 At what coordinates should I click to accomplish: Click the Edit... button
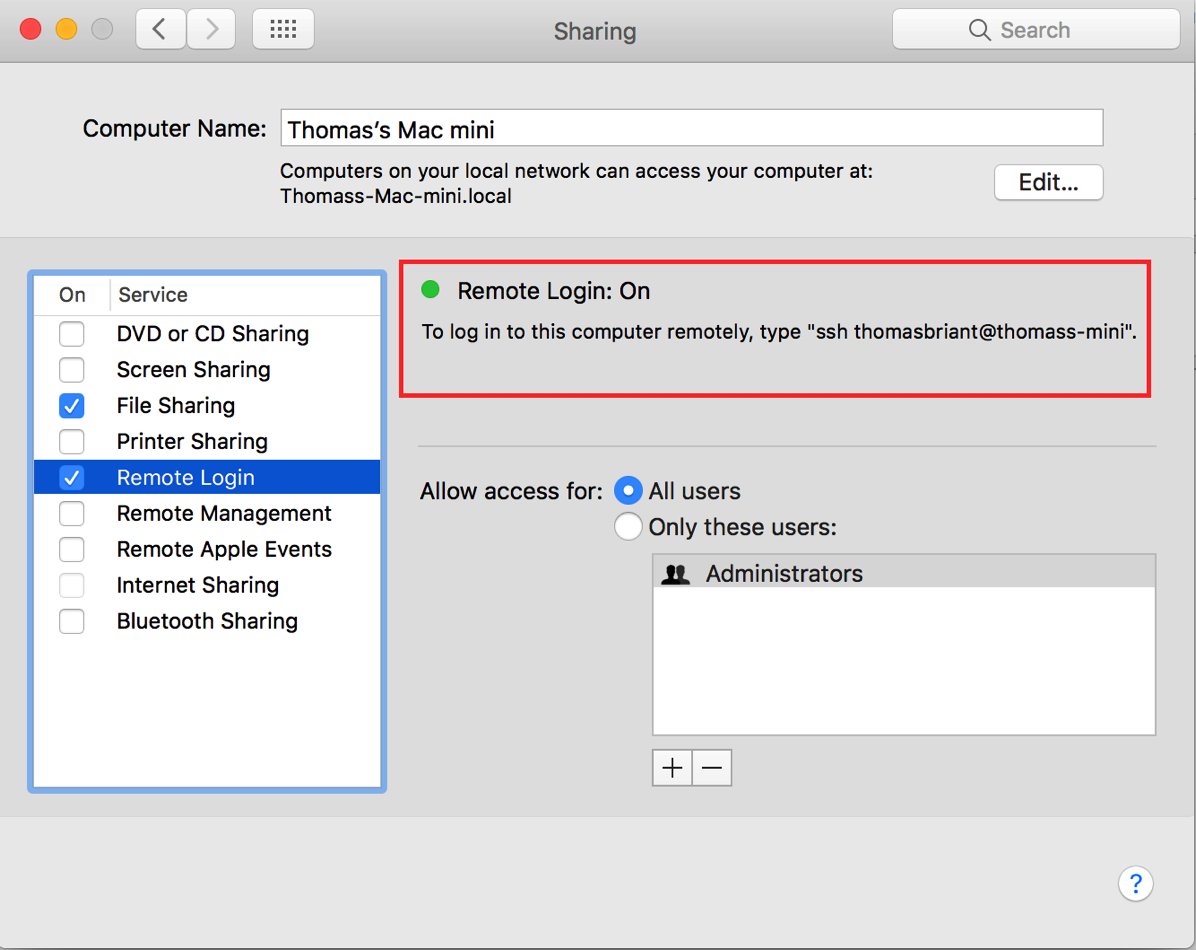pyautogui.click(x=1048, y=182)
